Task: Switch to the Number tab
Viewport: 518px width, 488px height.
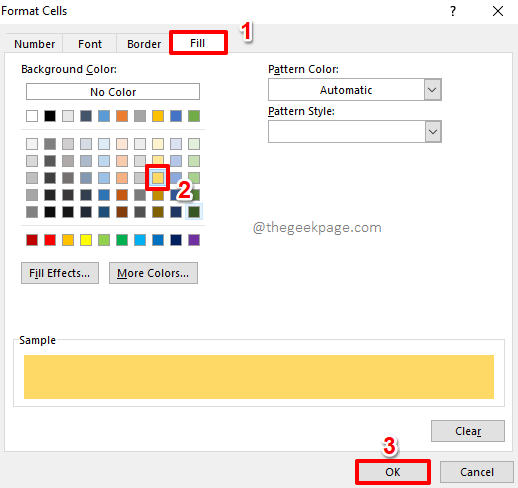Action: click(34, 44)
